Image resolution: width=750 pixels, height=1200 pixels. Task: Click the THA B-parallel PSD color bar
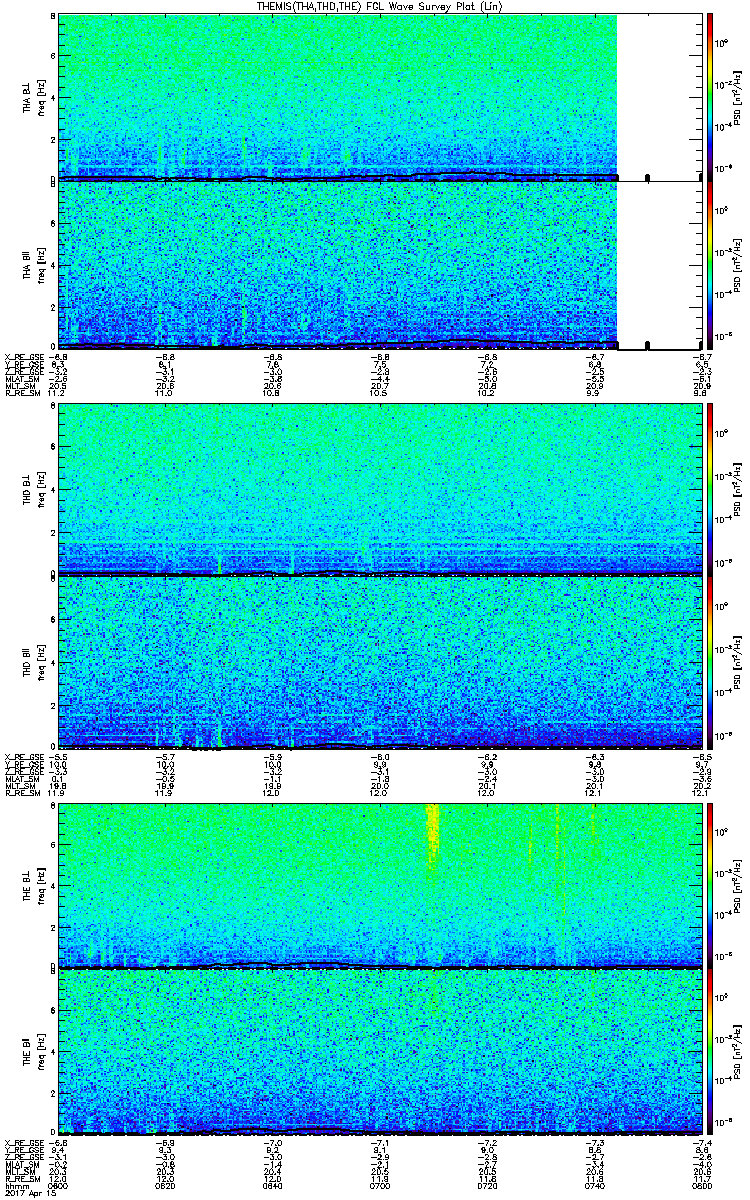point(710,266)
